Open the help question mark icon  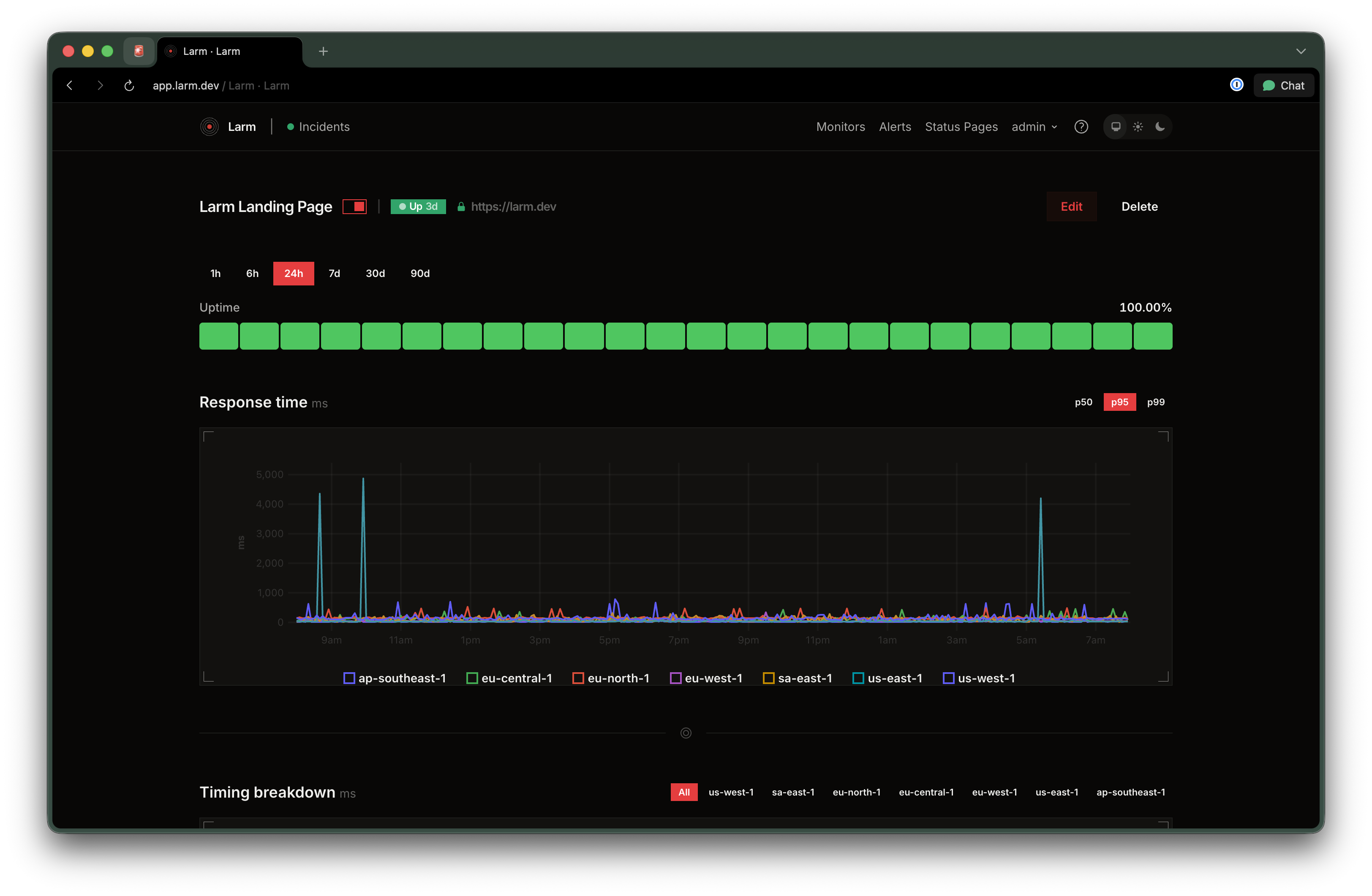coord(1081,127)
